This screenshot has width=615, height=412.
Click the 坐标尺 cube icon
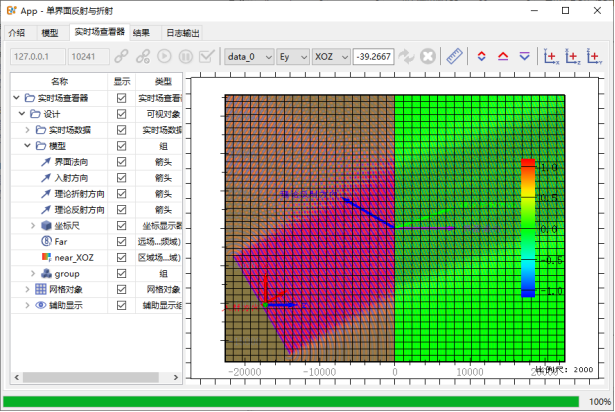click(46, 226)
